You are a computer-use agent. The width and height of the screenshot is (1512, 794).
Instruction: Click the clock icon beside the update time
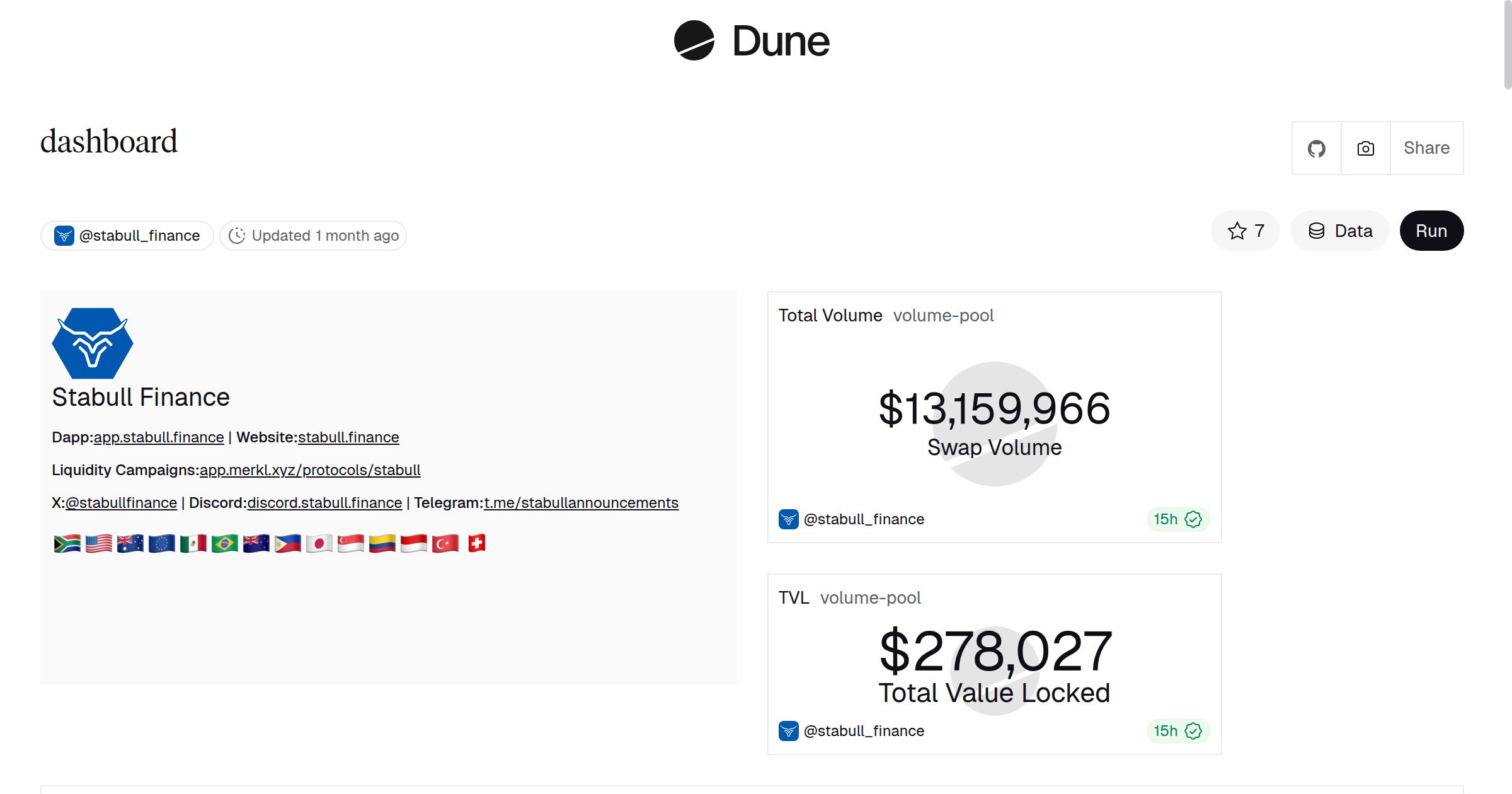[237, 235]
